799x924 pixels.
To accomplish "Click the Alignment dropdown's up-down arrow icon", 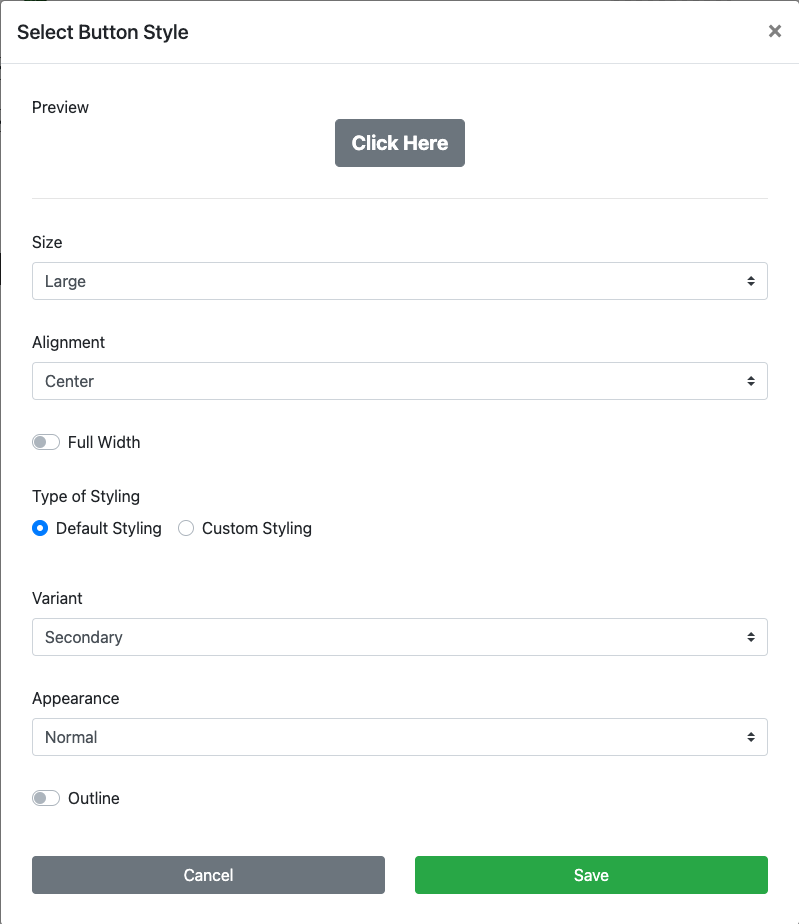I will (750, 382).
